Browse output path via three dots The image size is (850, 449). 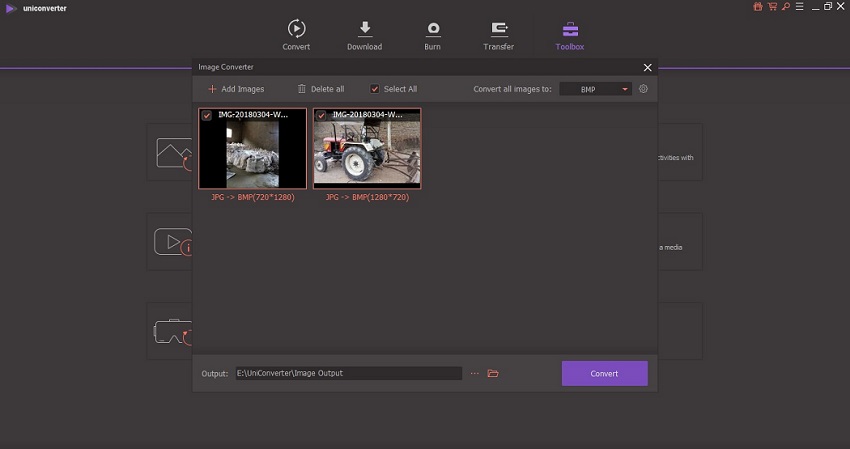[475, 374]
